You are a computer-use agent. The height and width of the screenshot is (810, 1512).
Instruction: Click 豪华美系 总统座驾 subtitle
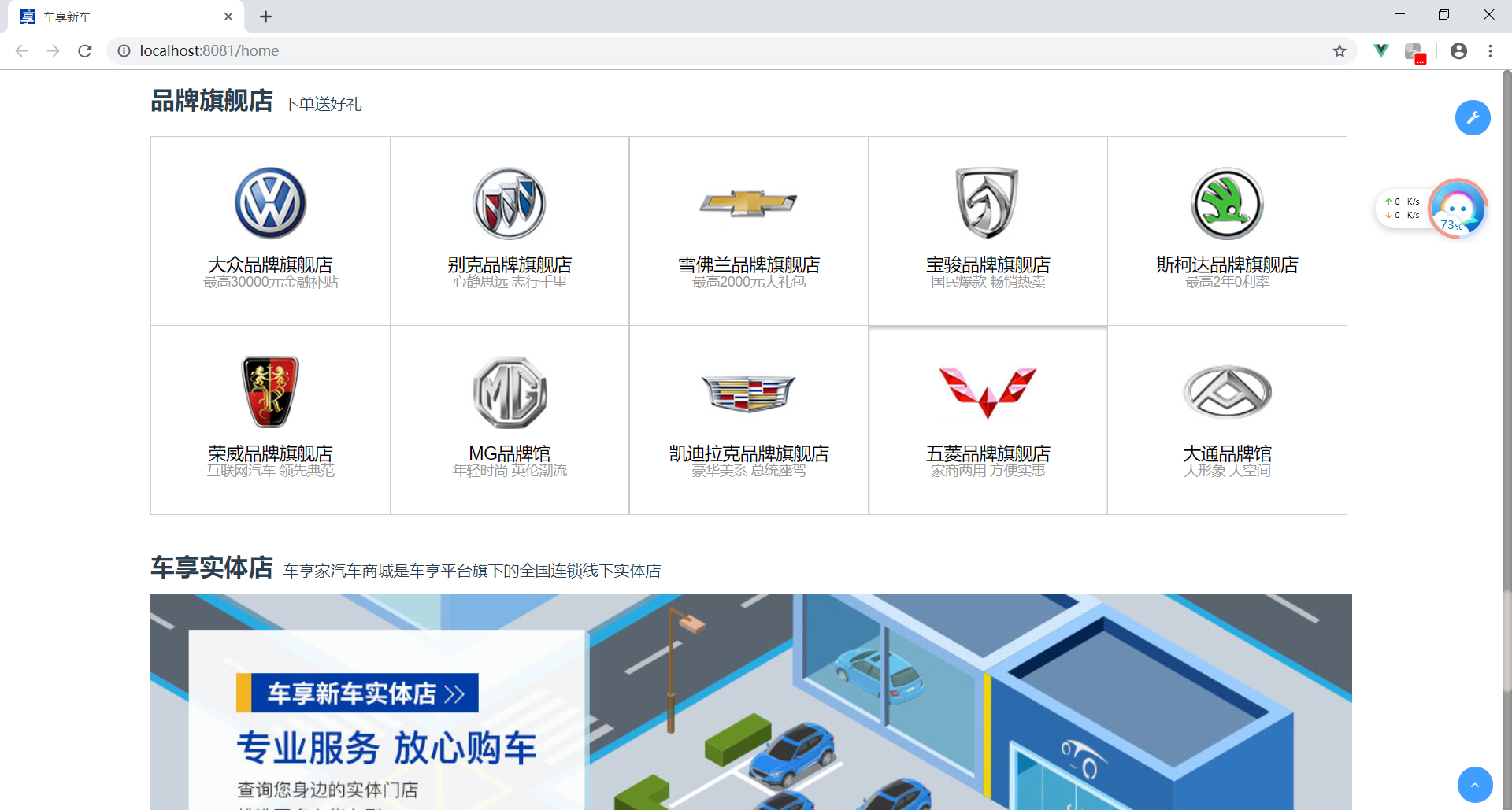(x=748, y=471)
